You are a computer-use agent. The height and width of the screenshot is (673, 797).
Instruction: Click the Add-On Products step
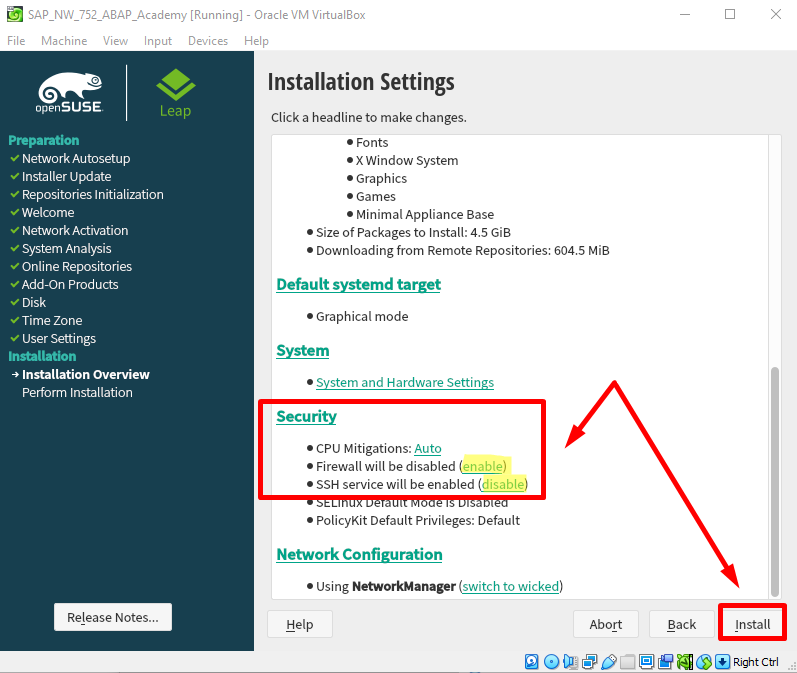click(x=70, y=284)
